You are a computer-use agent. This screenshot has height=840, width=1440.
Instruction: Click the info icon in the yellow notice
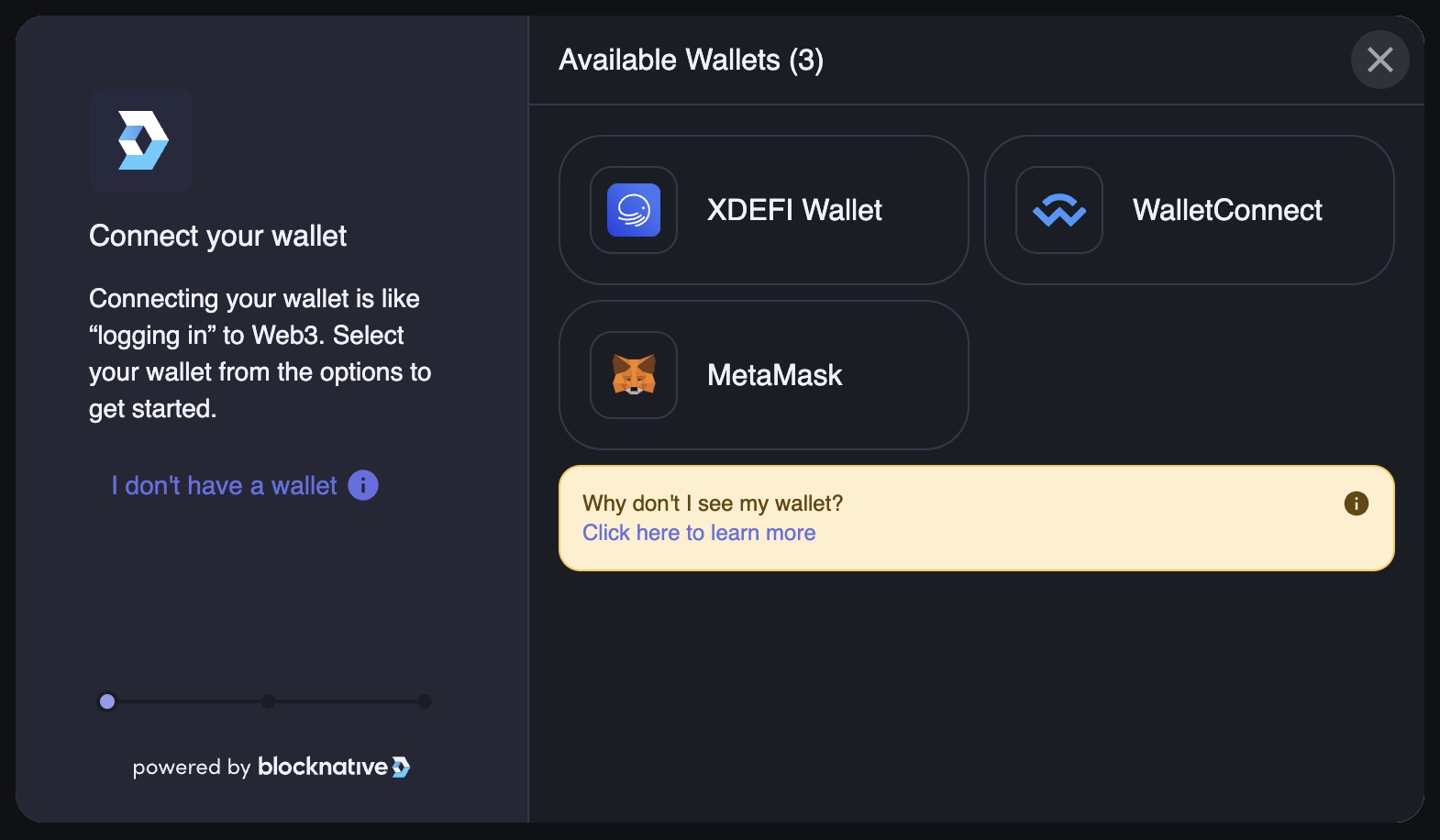tap(1356, 503)
